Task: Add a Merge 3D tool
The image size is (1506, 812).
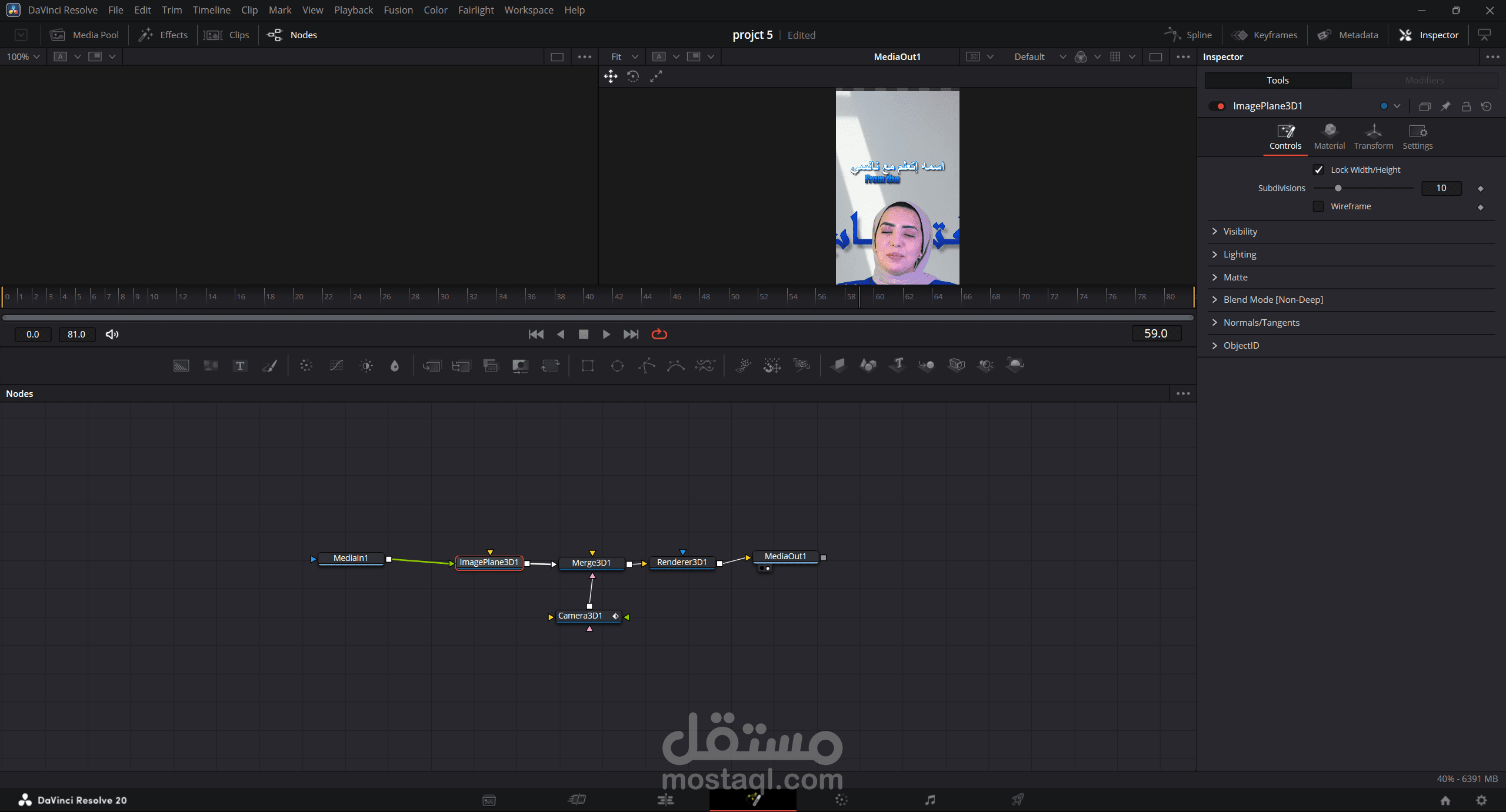Action: (927, 365)
